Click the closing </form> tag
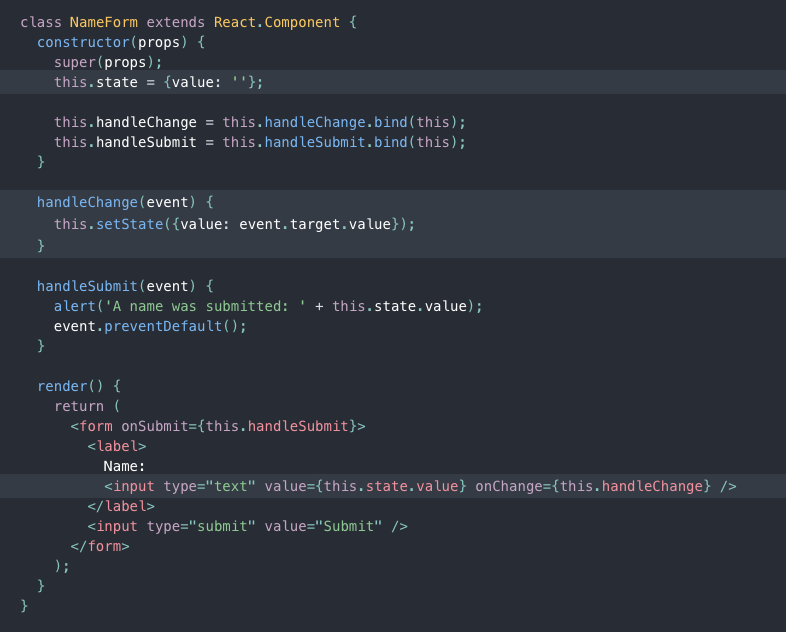 pyautogui.click(x=100, y=547)
